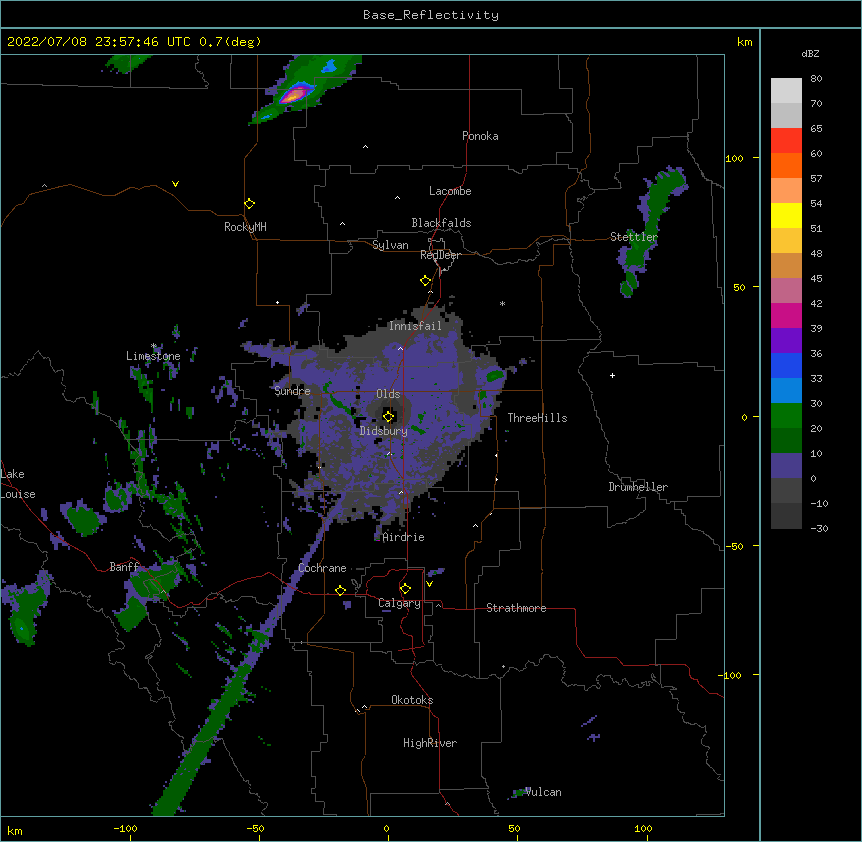The height and width of the screenshot is (842, 862).
Task: Click the white plus marker north of Drumheller
Action: coord(612,375)
